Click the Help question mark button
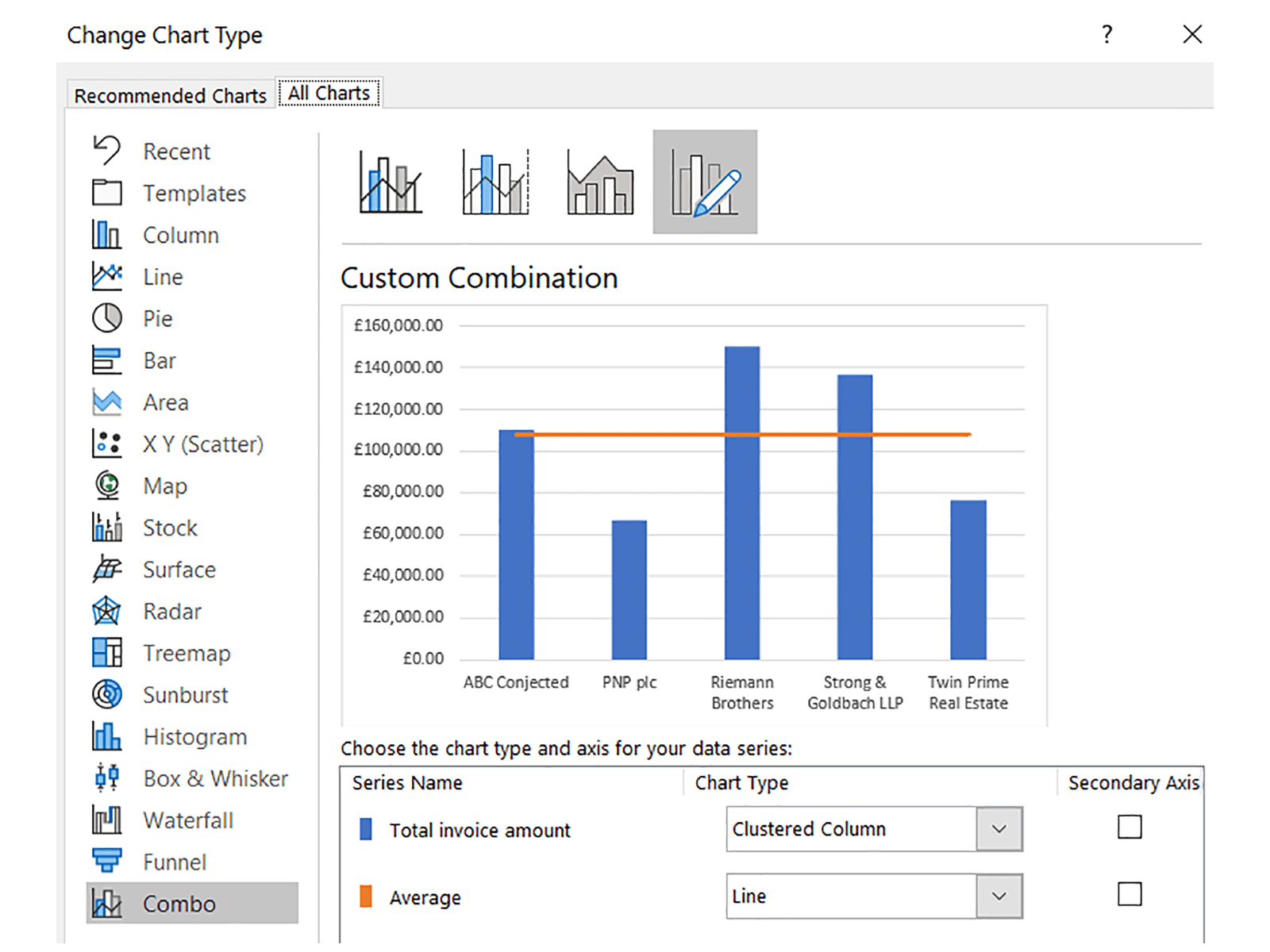Image resolution: width=1270 pixels, height=952 pixels. pos(1107,34)
